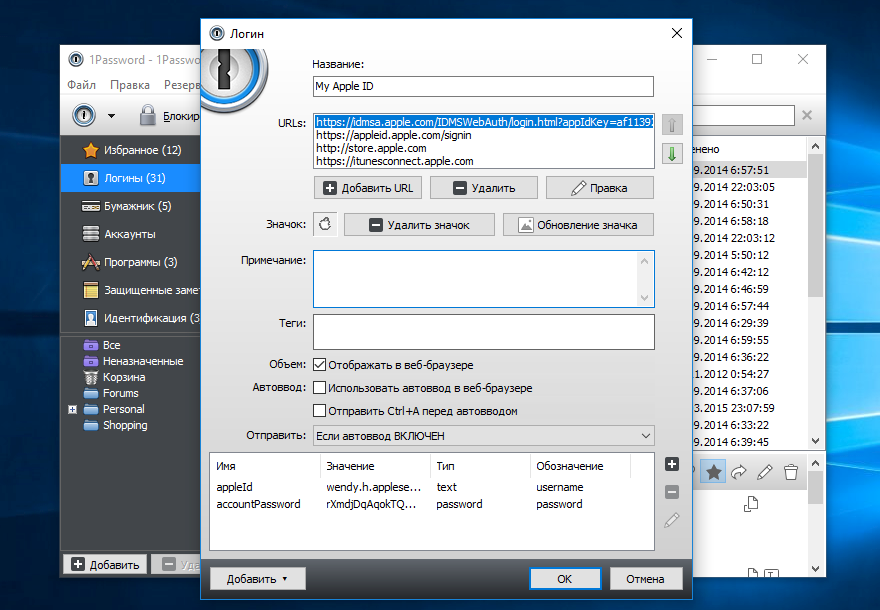
Task: Click 'Тип' column header
Action: click(480, 466)
